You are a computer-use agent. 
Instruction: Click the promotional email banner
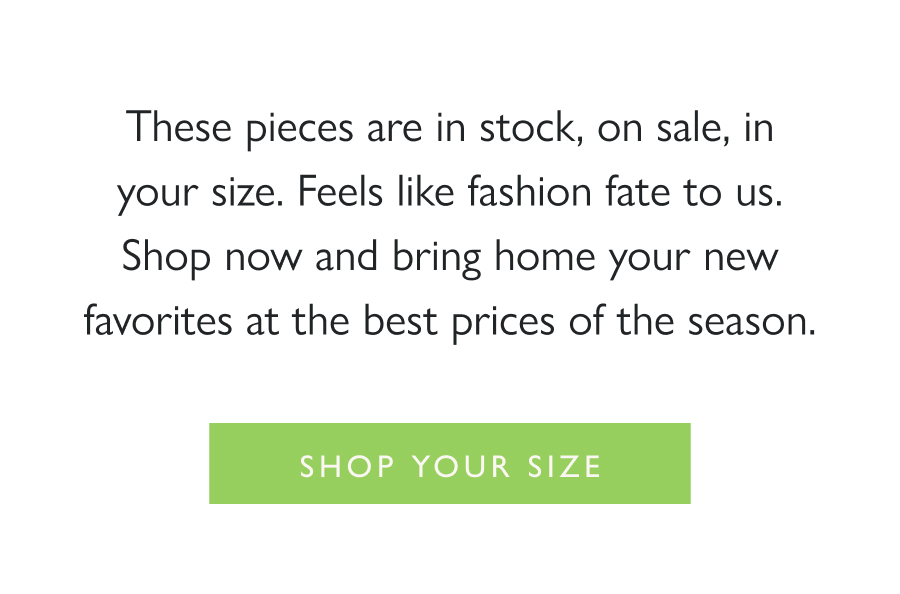[450, 297]
